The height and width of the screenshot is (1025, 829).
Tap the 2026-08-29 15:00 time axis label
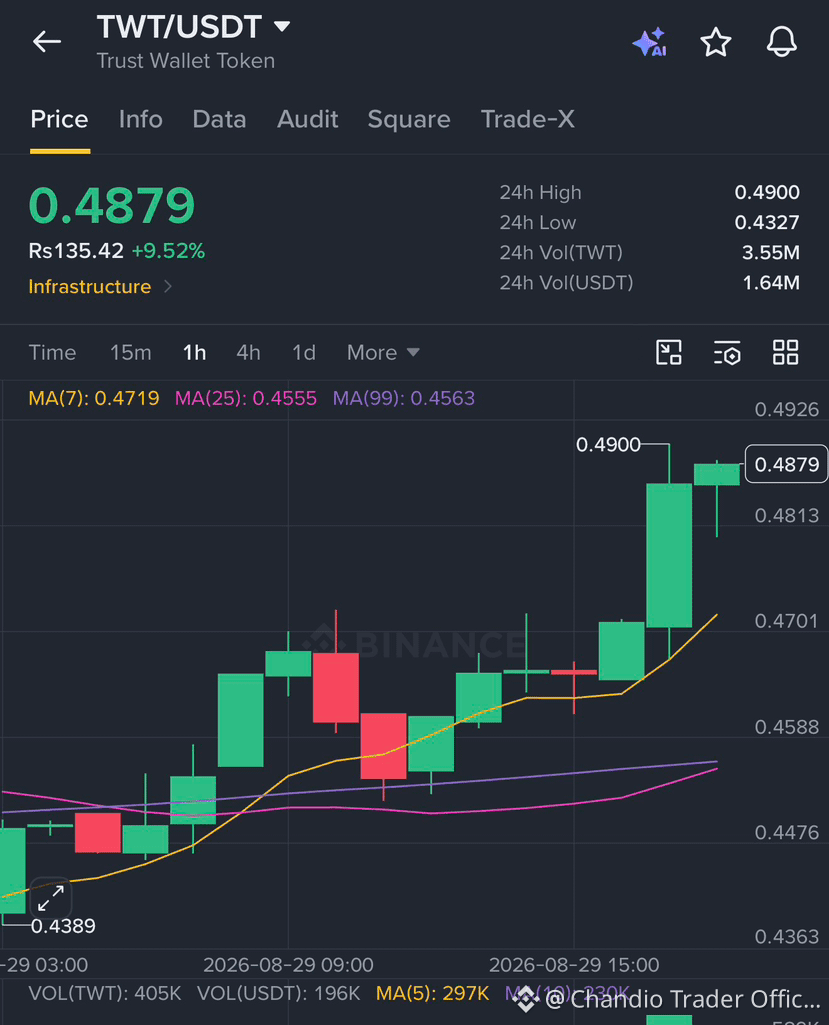pos(574,965)
